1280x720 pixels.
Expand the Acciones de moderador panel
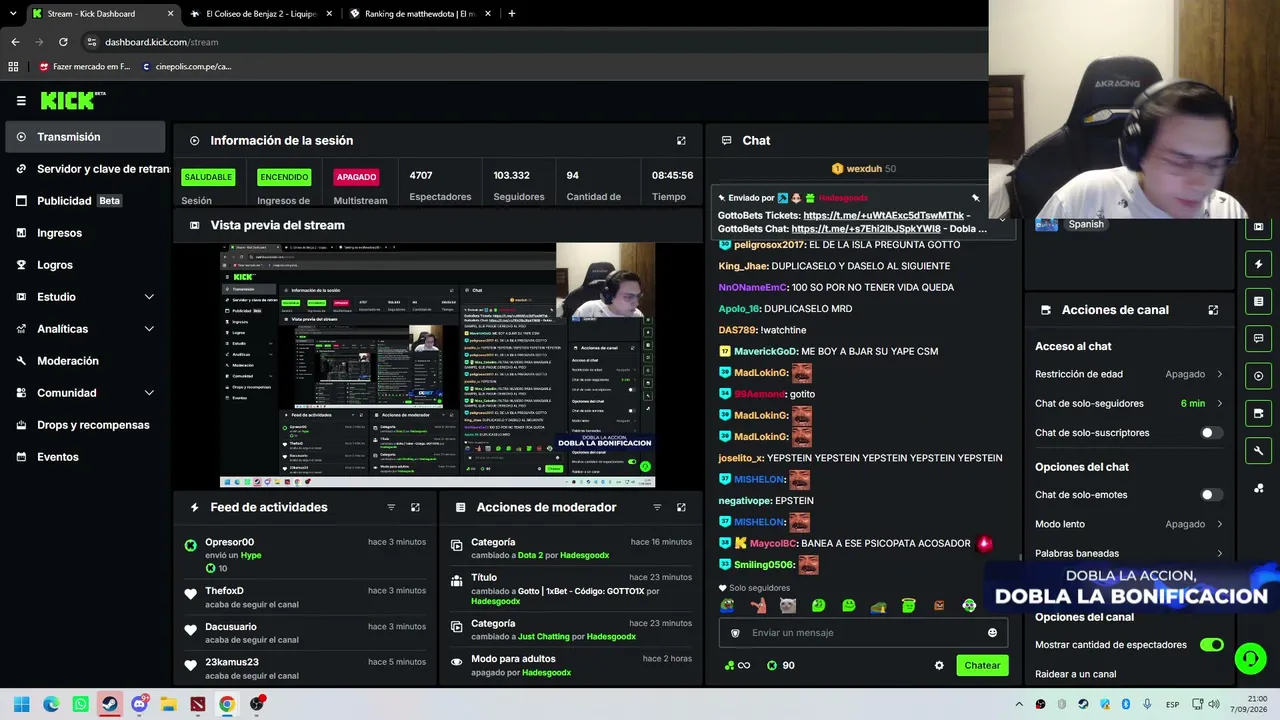681,507
